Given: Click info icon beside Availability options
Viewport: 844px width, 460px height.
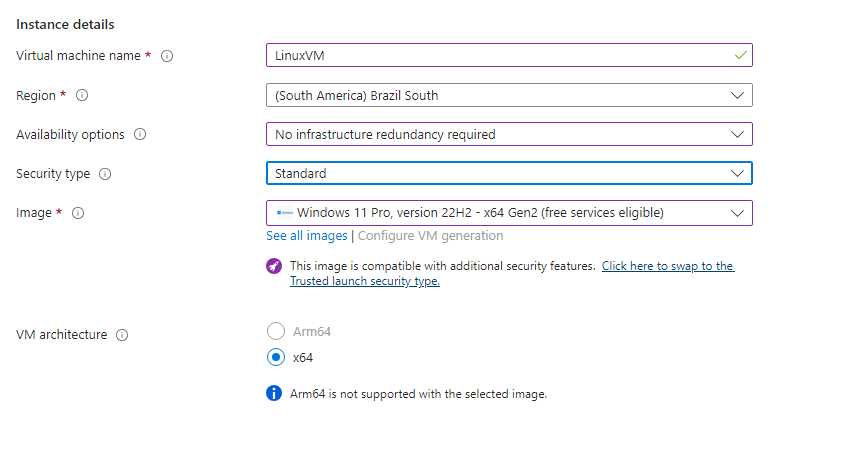Looking at the screenshot, I should point(140,135).
